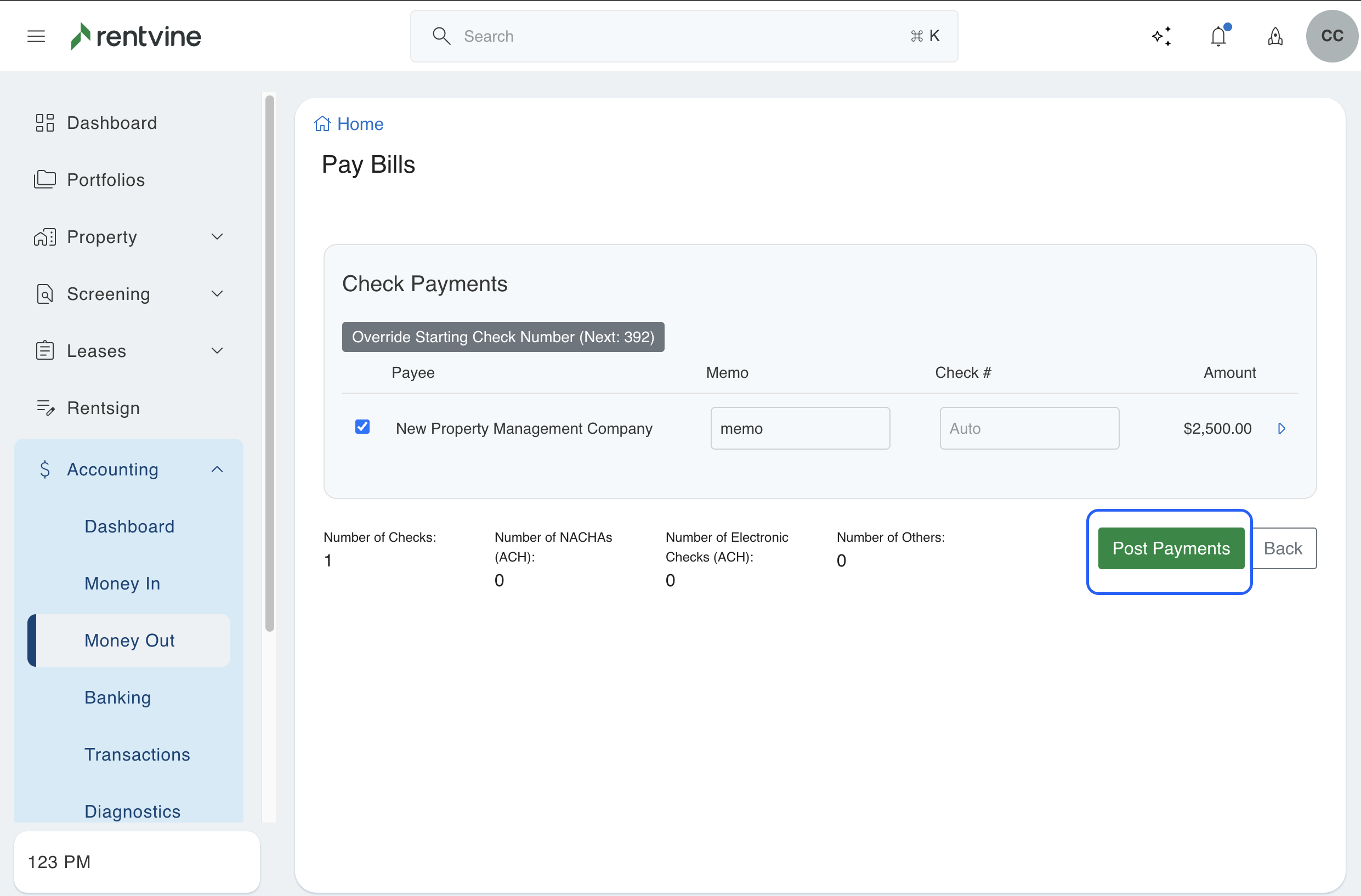Collapse the Accounting sidebar section
Viewport: 1361px width, 896px height.
click(217, 469)
